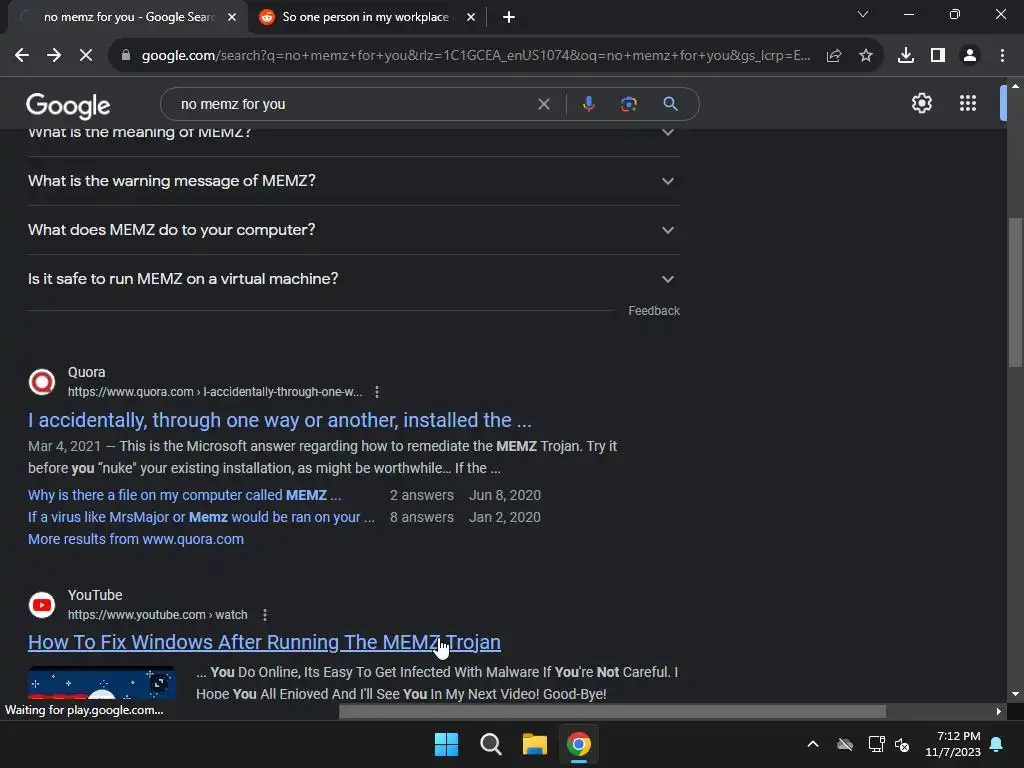This screenshot has width=1024, height=768.
Task: Click the YouTube video thumbnail
Action: [x=101, y=683]
